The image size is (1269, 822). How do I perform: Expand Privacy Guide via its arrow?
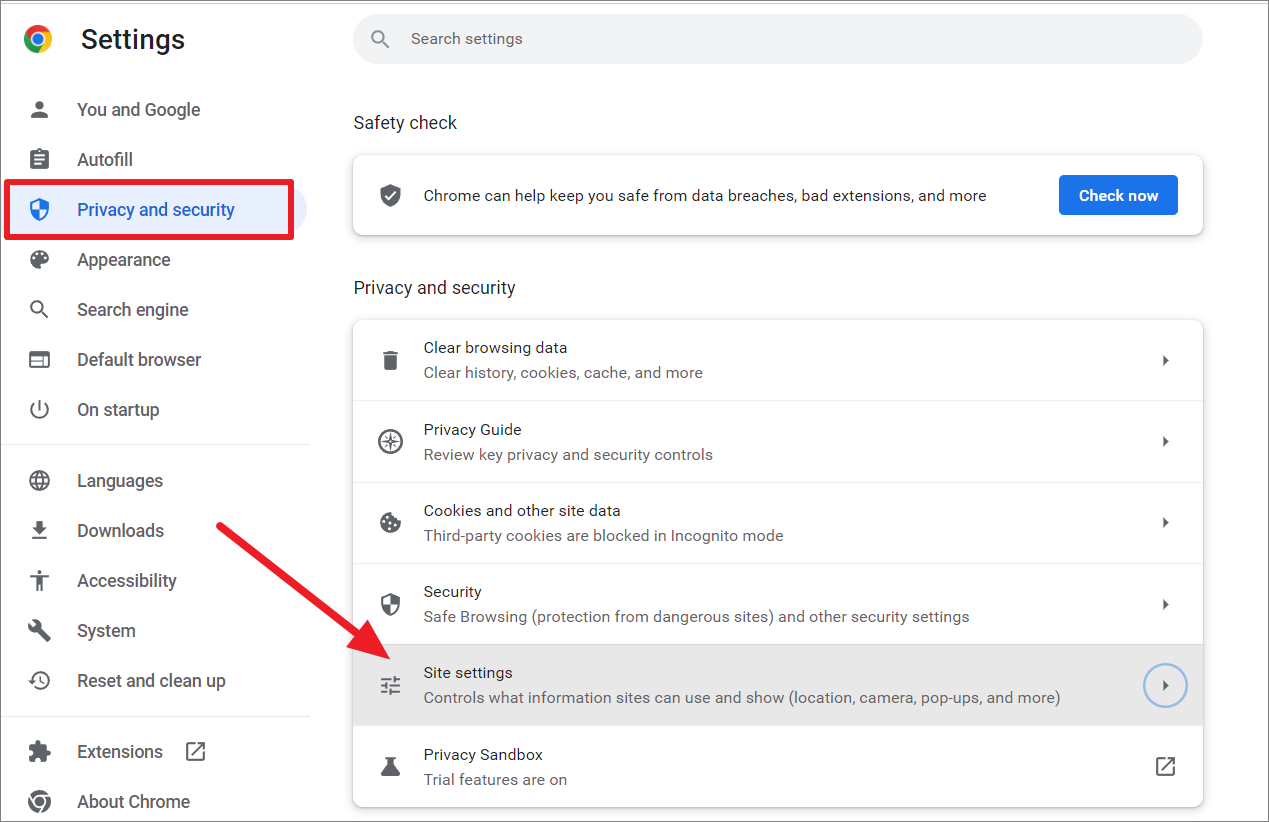point(1165,441)
